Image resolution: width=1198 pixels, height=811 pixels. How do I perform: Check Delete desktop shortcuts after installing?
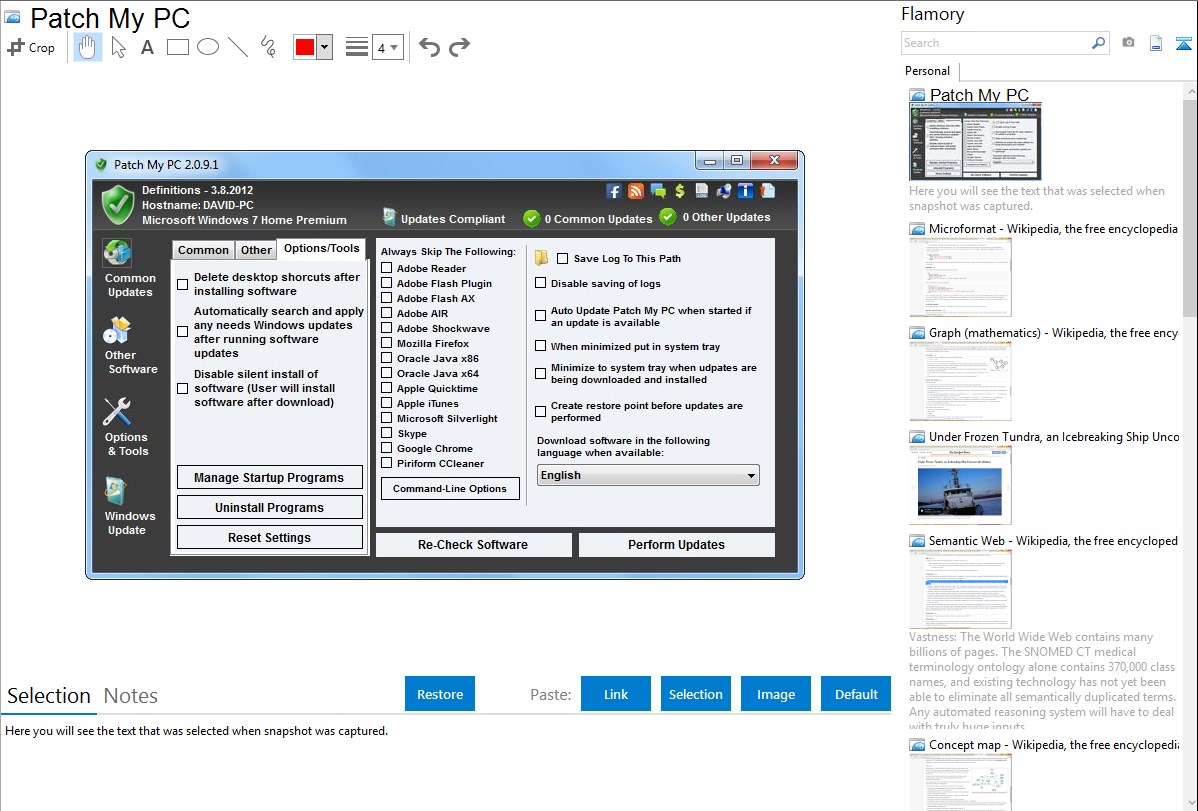coord(183,284)
